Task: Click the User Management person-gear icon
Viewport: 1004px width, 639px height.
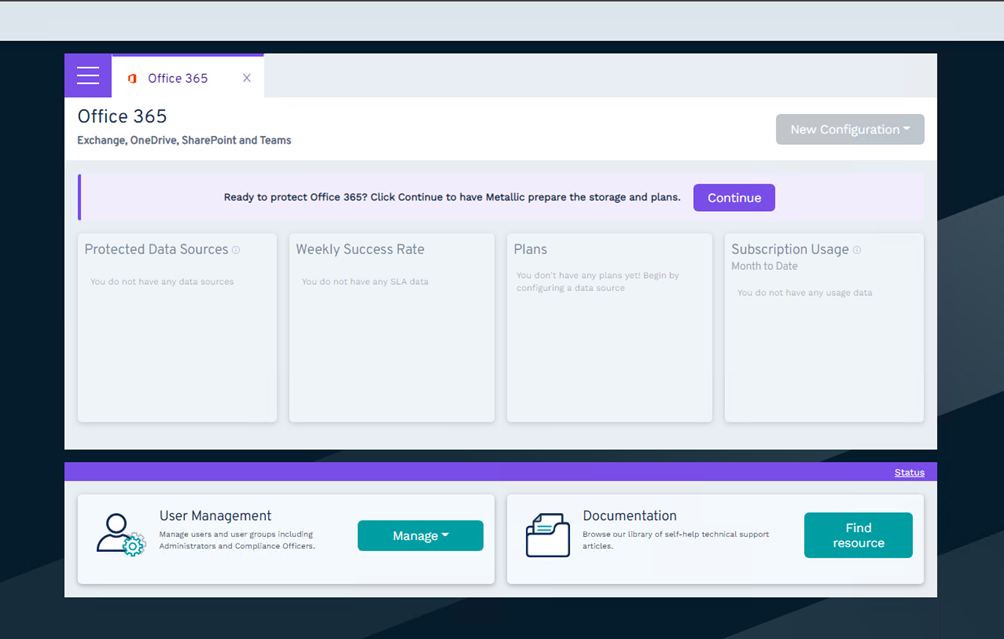Action: pos(121,535)
